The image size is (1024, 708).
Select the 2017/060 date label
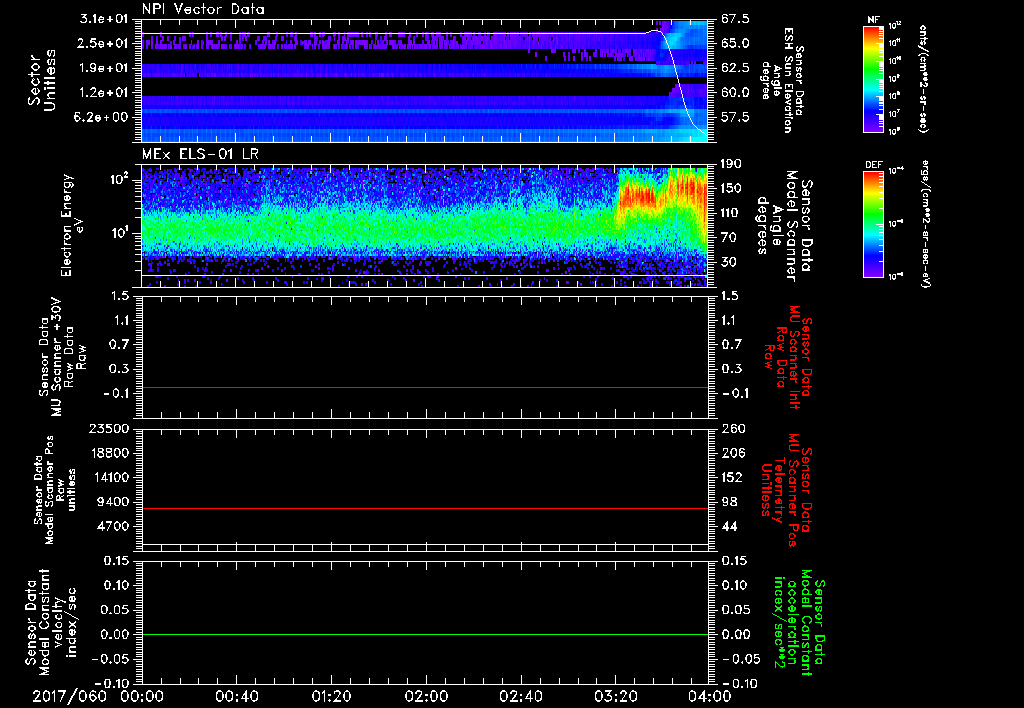[68, 696]
